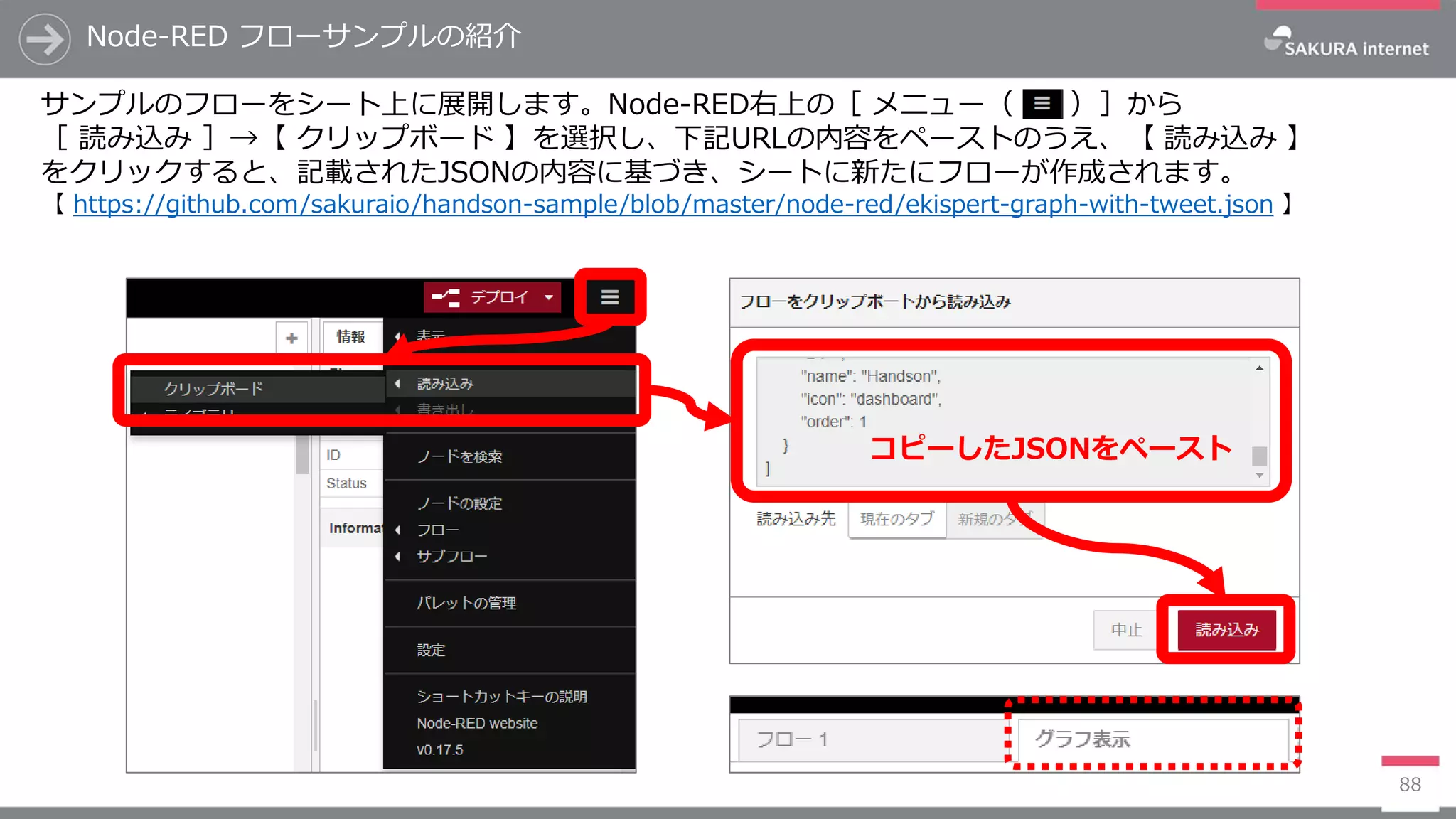Viewport: 1456px width, 819px height.
Task: Click the inline menu icon in instructions
Action: 1042,104
